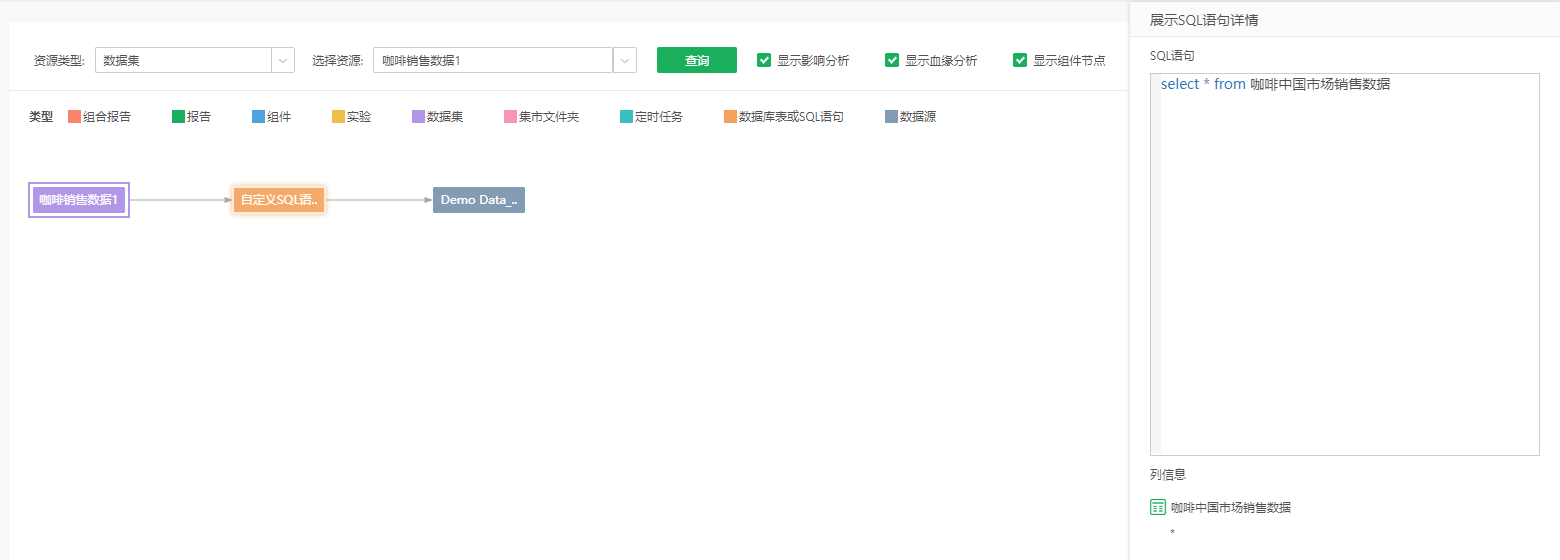
Task: Click the blue 组件 legend swatch
Action: pyautogui.click(x=258, y=117)
